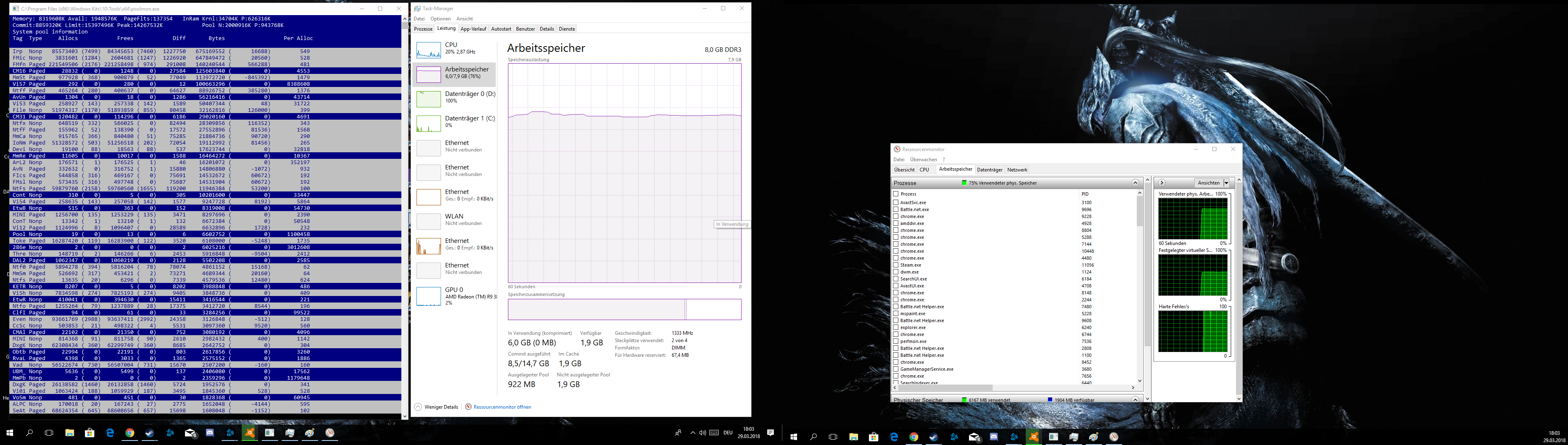This screenshot has height=445, width=1568.
Task: Check the Steam.exe process checkbox
Action: [896, 265]
